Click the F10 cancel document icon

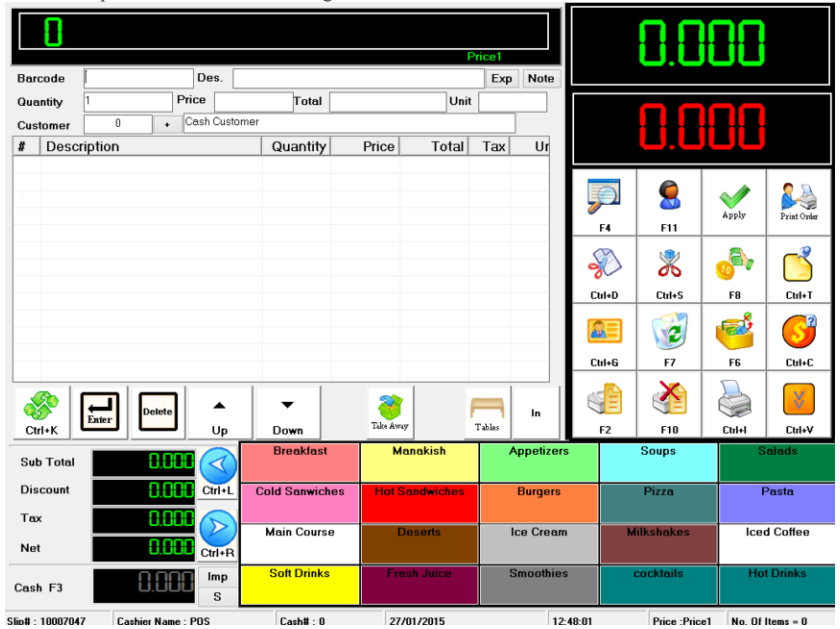[669, 405]
